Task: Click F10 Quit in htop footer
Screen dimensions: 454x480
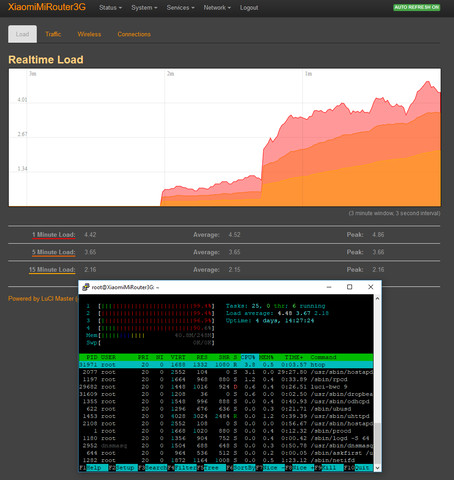Action: (x=358, y=468)
